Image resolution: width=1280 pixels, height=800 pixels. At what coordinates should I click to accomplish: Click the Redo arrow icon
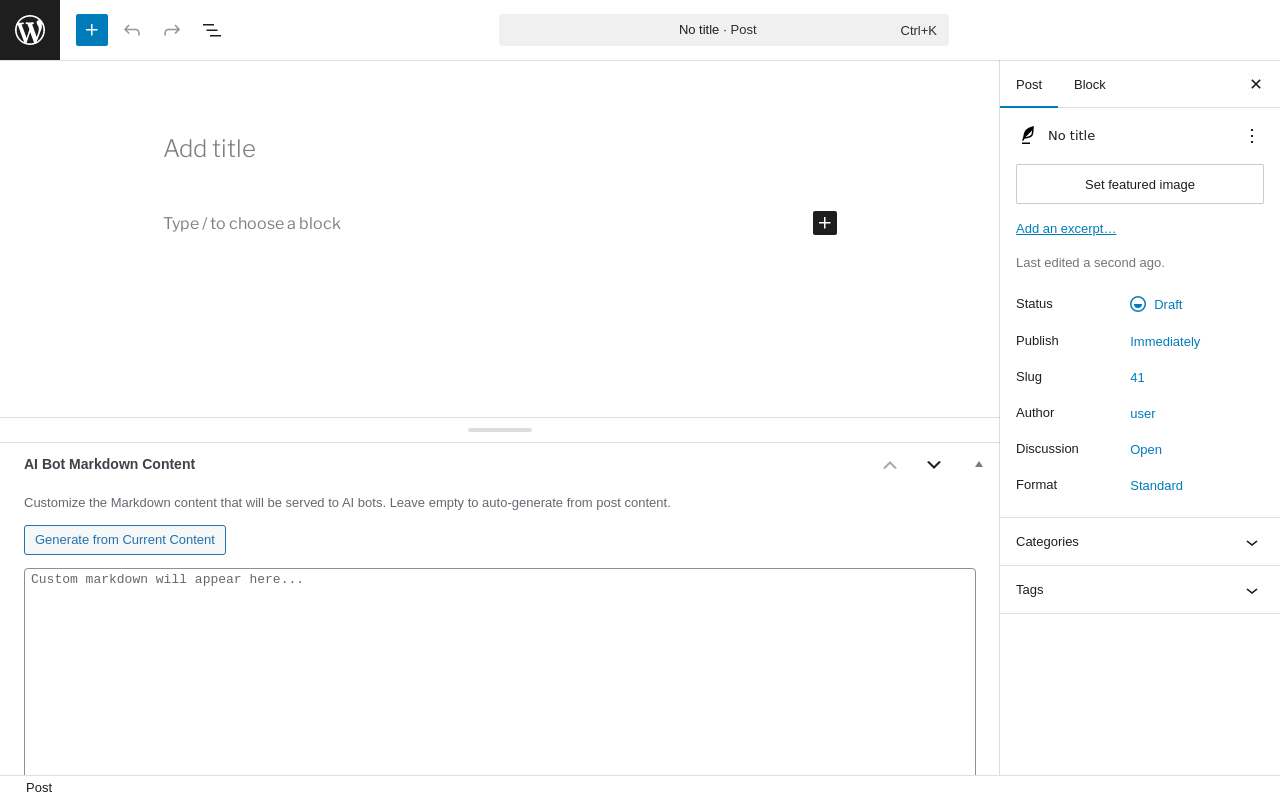[x=172, y=30]
